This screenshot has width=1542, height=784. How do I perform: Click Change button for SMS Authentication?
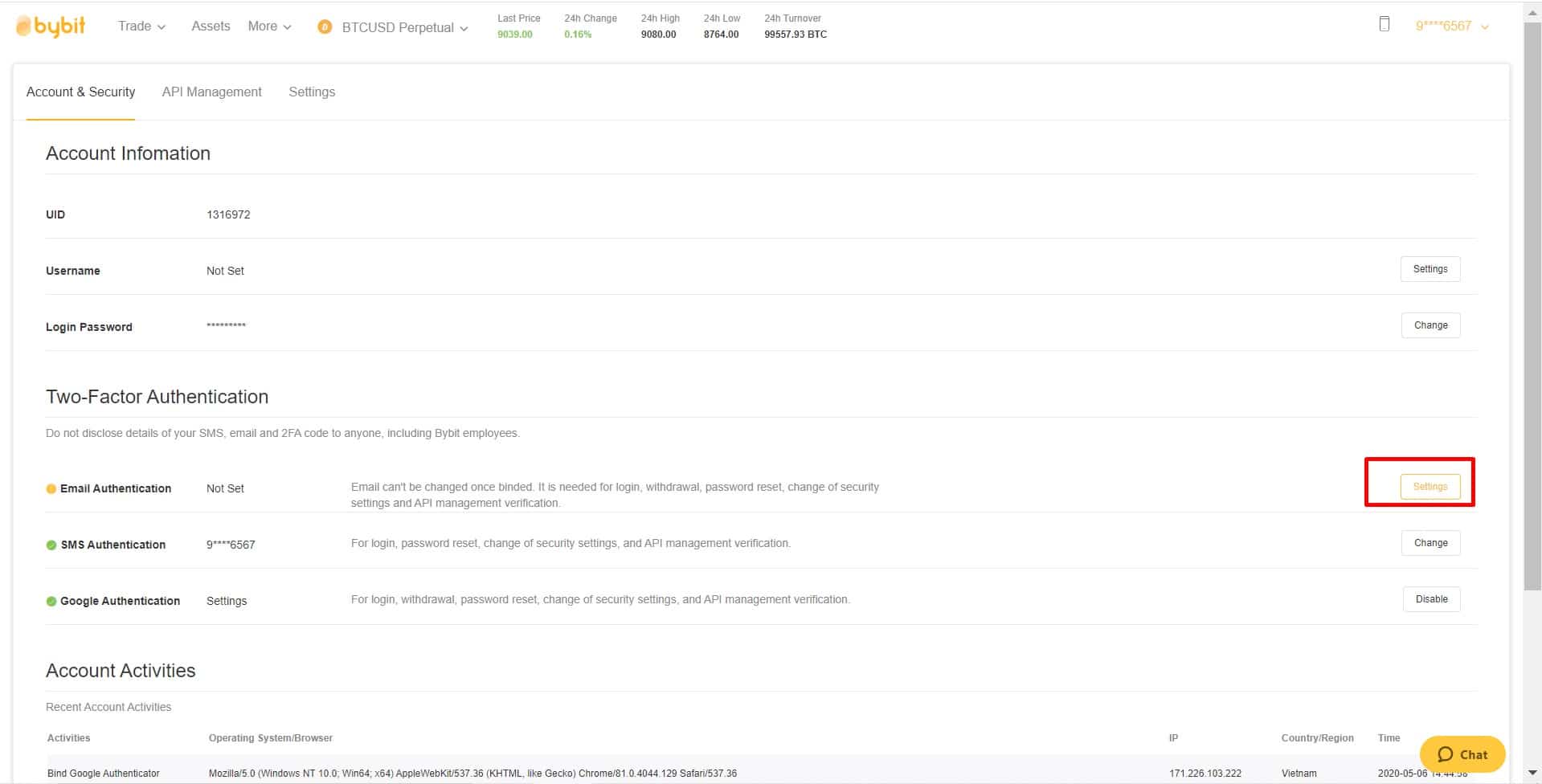pos(1430,543)
